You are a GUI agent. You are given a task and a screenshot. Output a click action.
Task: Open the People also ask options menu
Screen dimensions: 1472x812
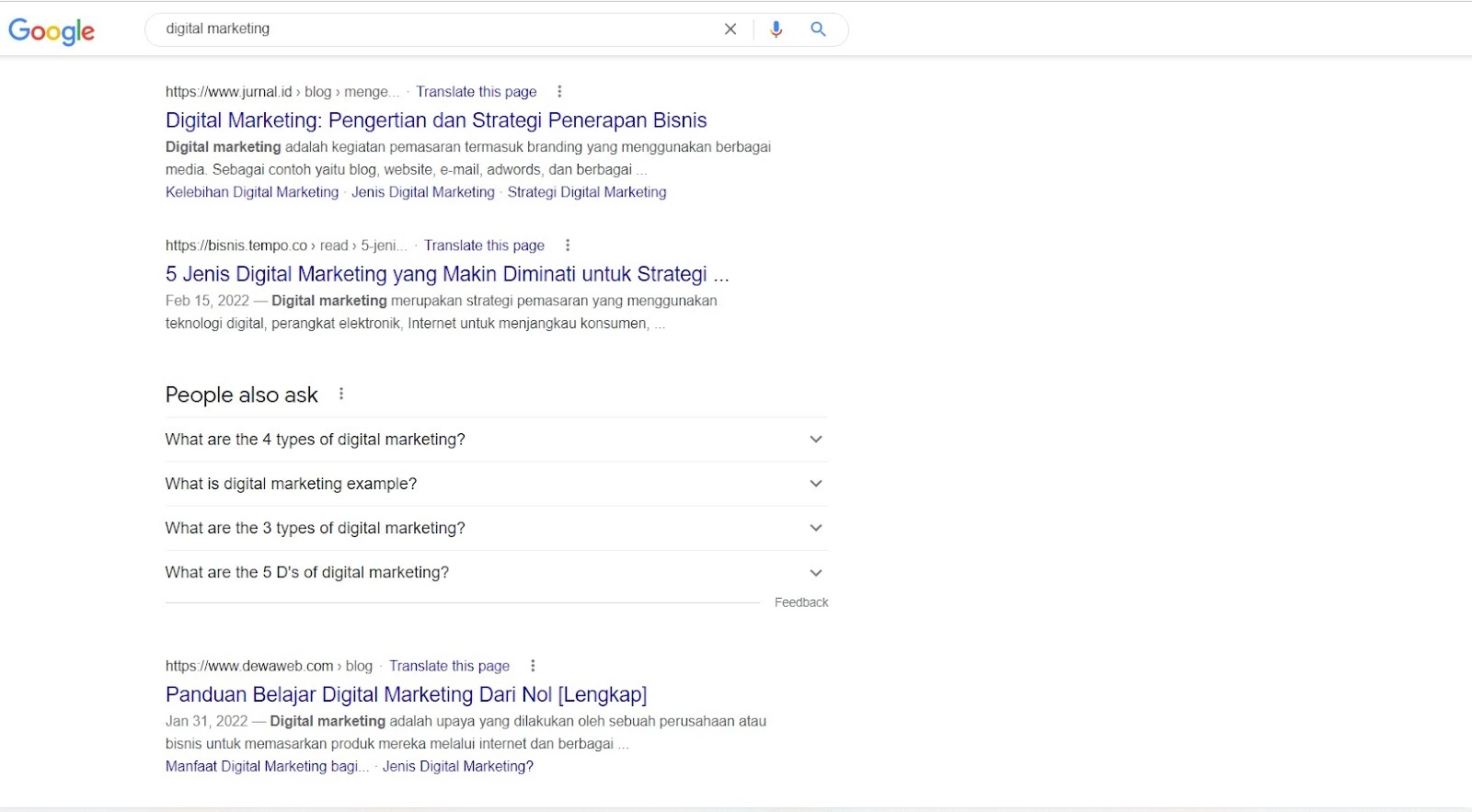pos(341,394)
